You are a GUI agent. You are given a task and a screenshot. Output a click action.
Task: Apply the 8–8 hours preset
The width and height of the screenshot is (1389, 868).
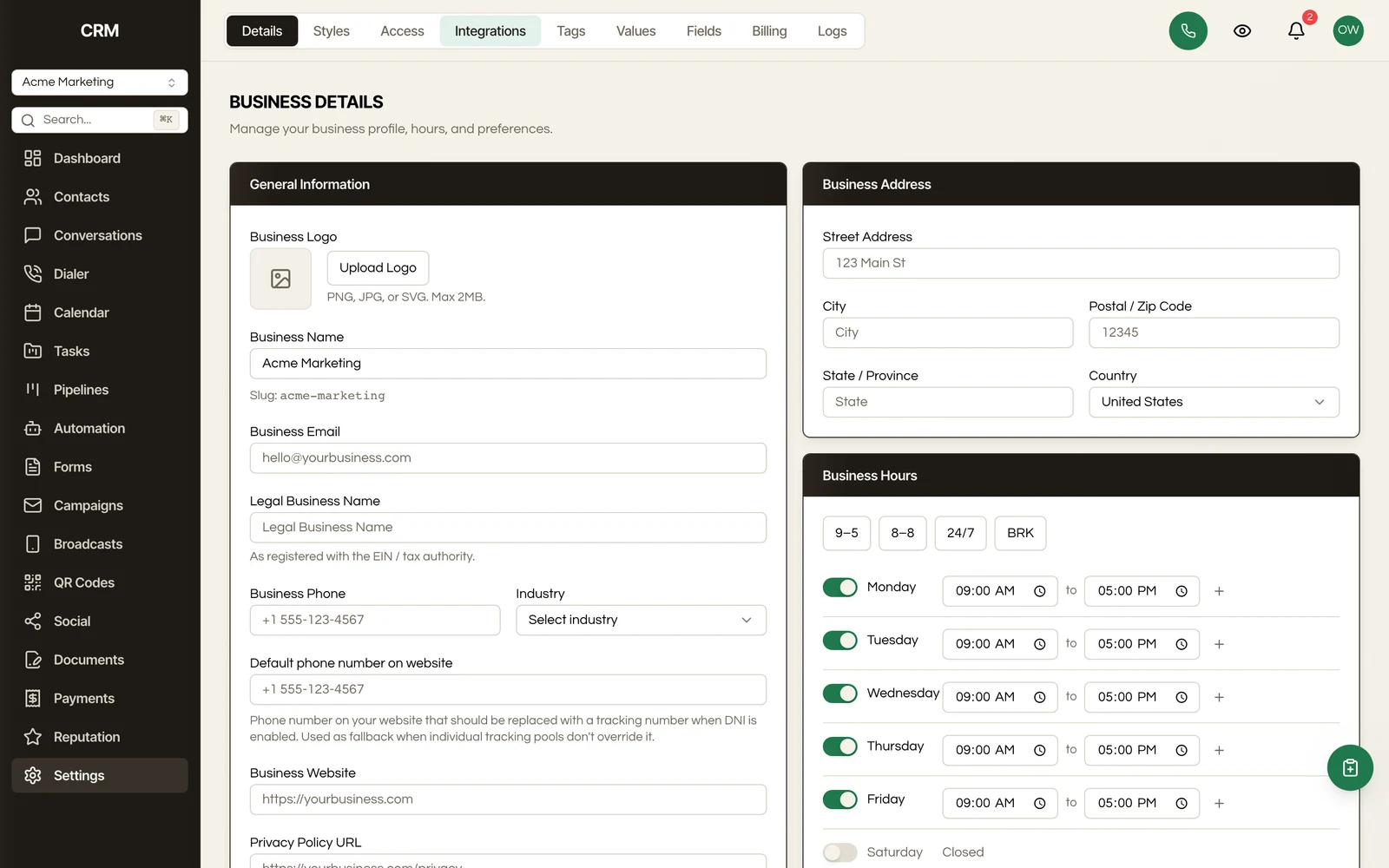(902, 533)
